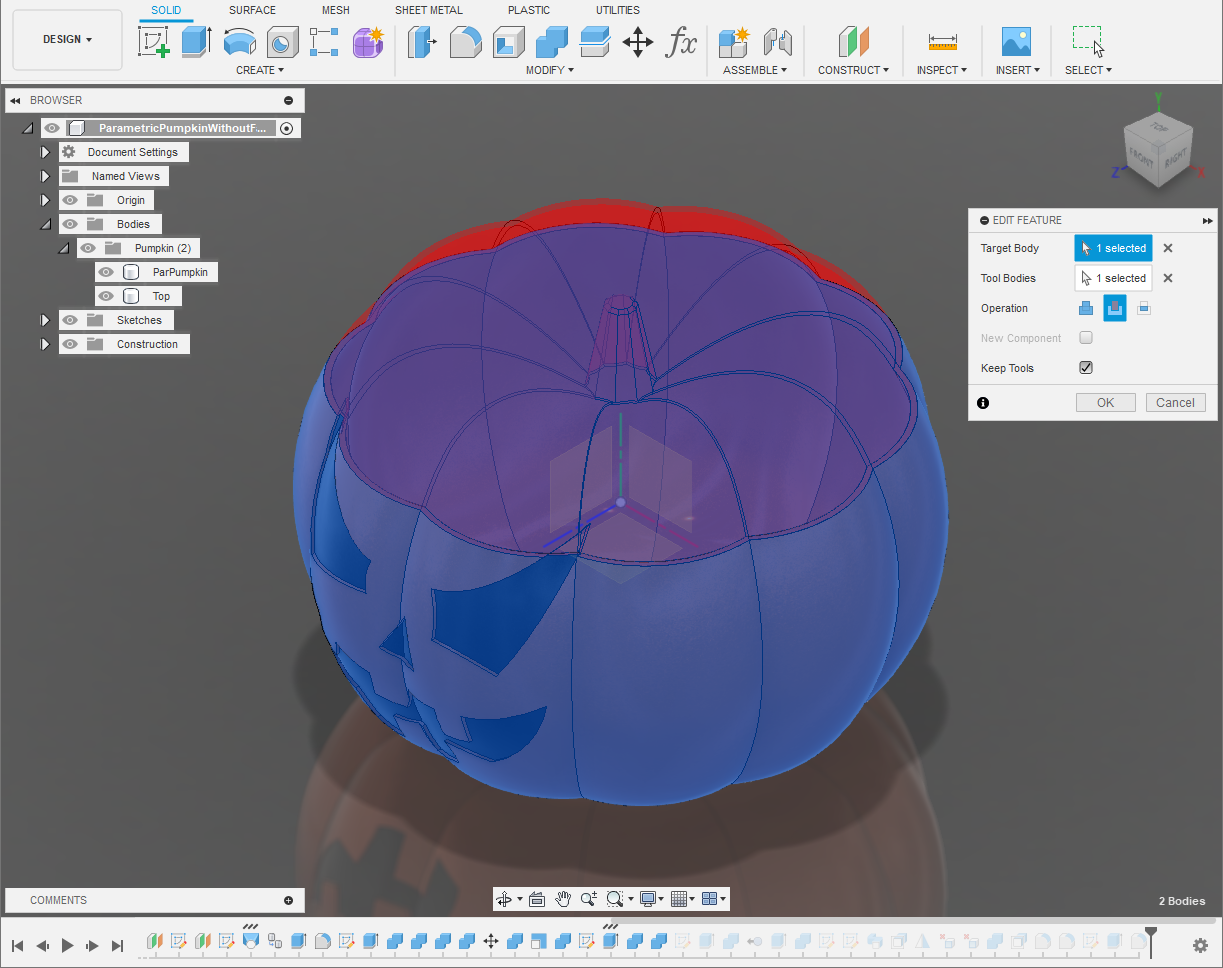The width and height of the screenshot is (1223, 968).
Task: Switch to the SURFACE tab
Action: (x=252, y=10)
